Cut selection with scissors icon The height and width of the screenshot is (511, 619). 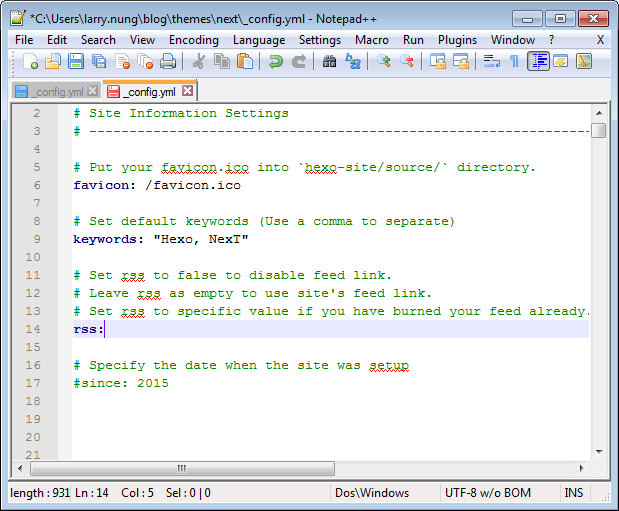(x=199, y=62)
